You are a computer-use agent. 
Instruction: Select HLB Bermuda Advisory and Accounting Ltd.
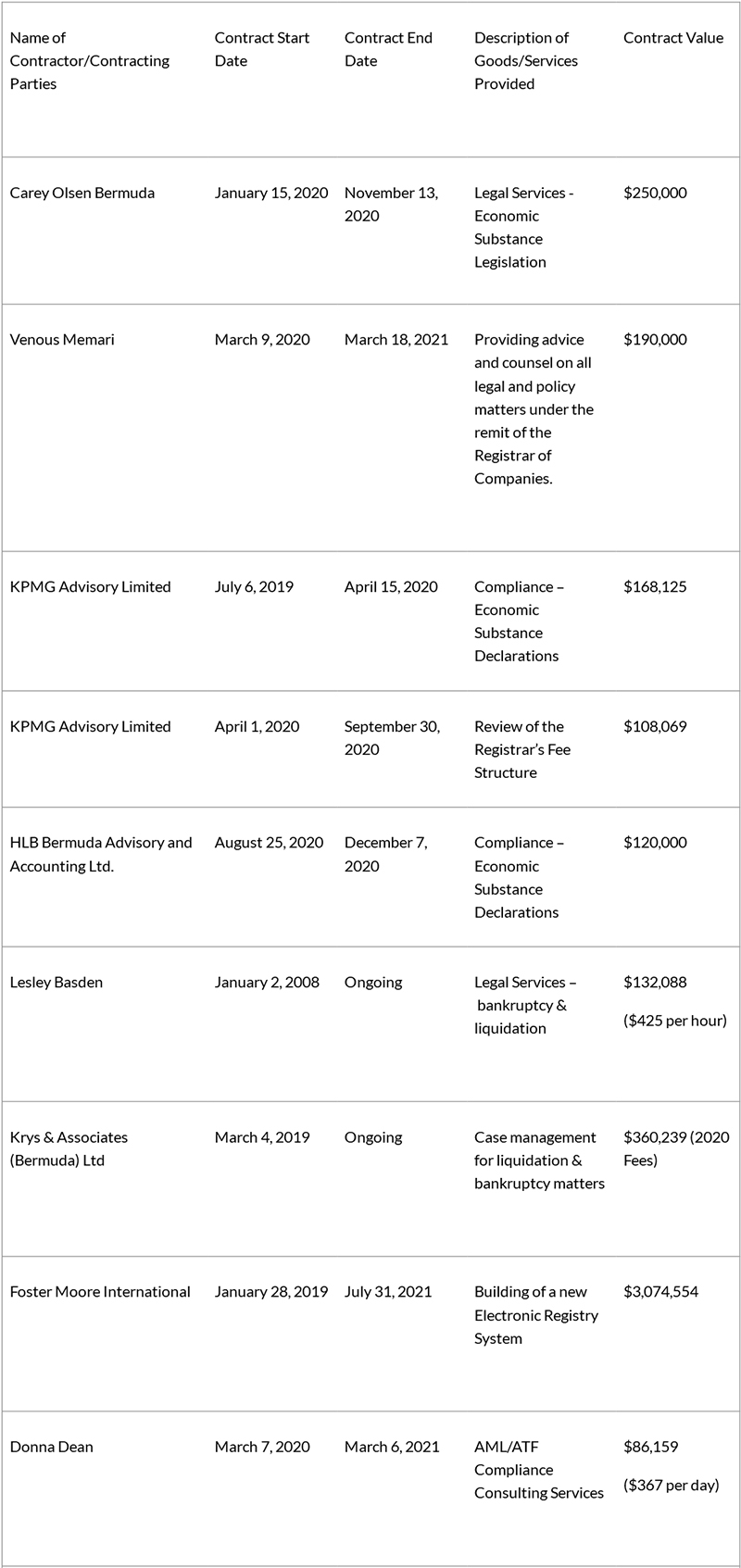[101, 854]
